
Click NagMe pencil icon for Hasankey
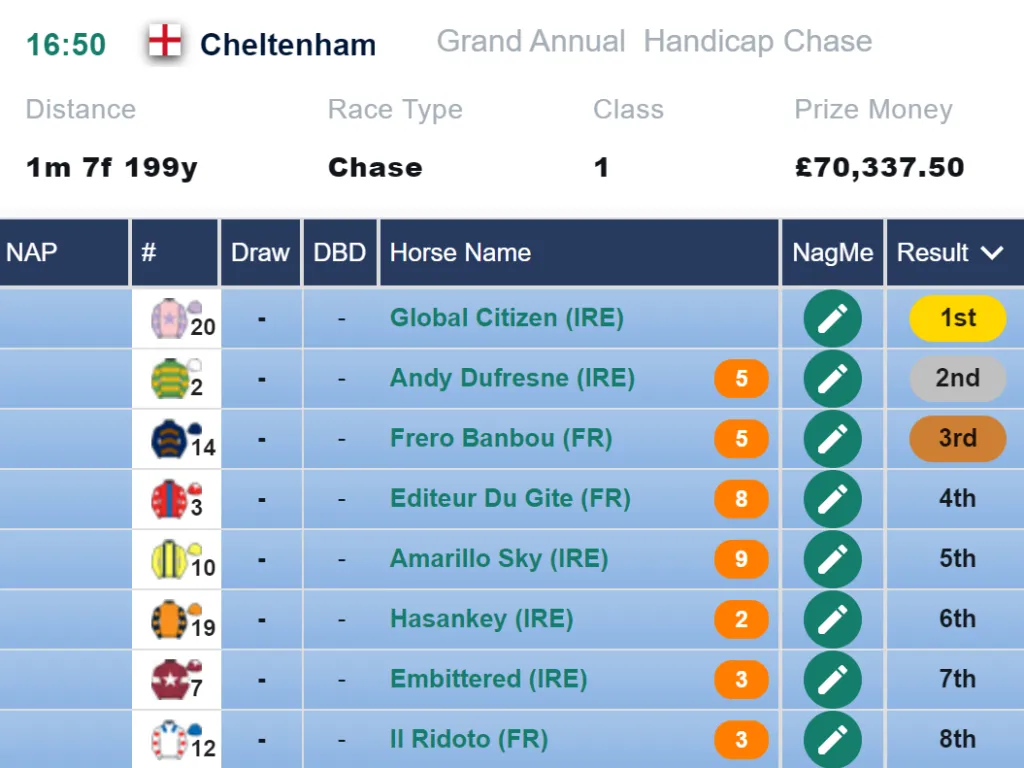[833, 619]
